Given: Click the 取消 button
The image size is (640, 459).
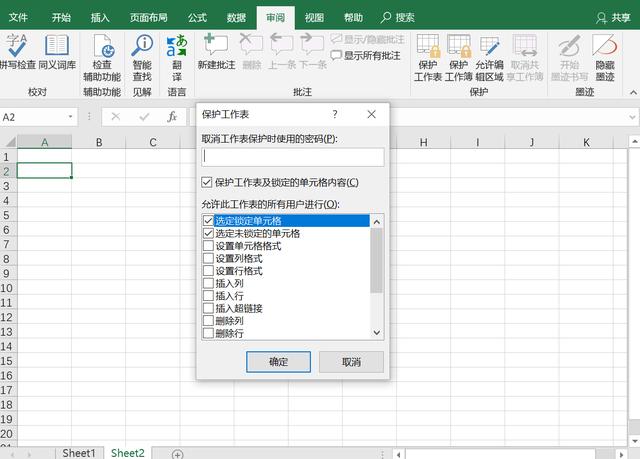Looking at the screenshot, I should pyautogui.click(x=351, y=362).
